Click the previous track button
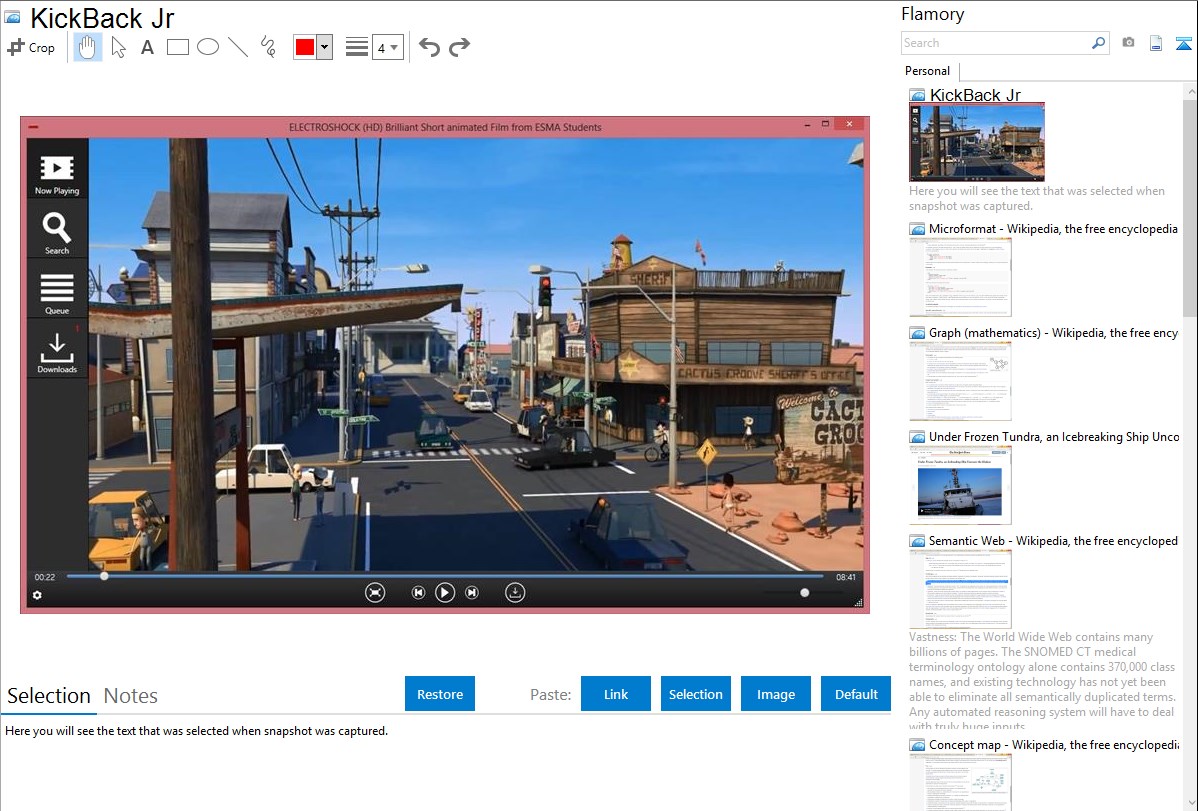Image resolution: width=1198 pixels, height=811 pixels. 418,592
